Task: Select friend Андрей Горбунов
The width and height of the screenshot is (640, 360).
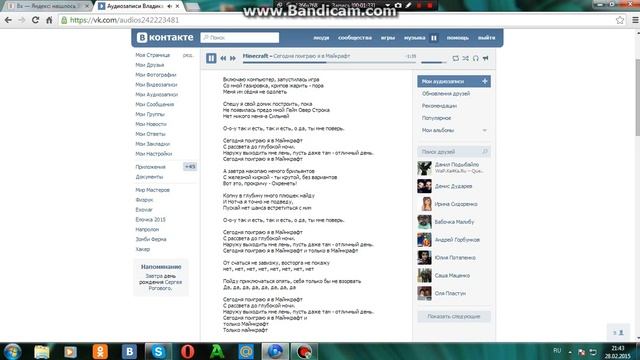Action: coord(457,240)
